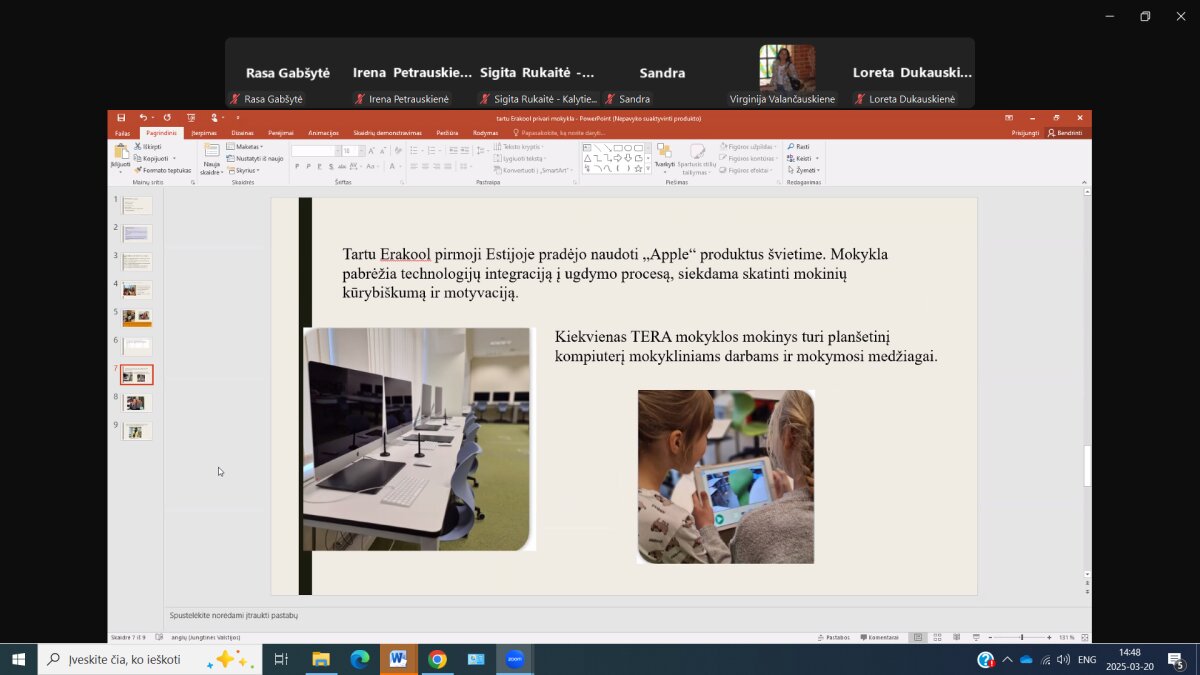Open File Explorer from taskbar
Viewport: 1200px width, 675px height.
[321, 659]
